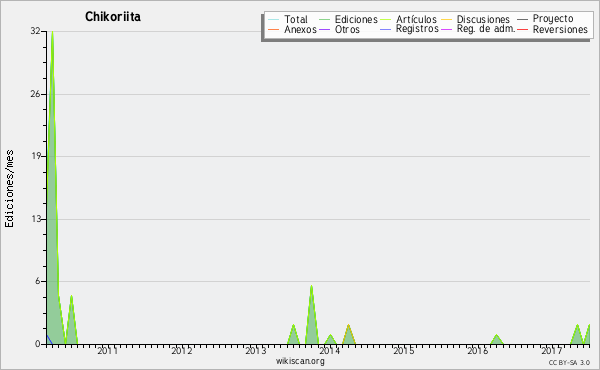This screenshot has height=370, width=600.
Task: Click the wikiscan.org caption
Action: coord(300,361)
